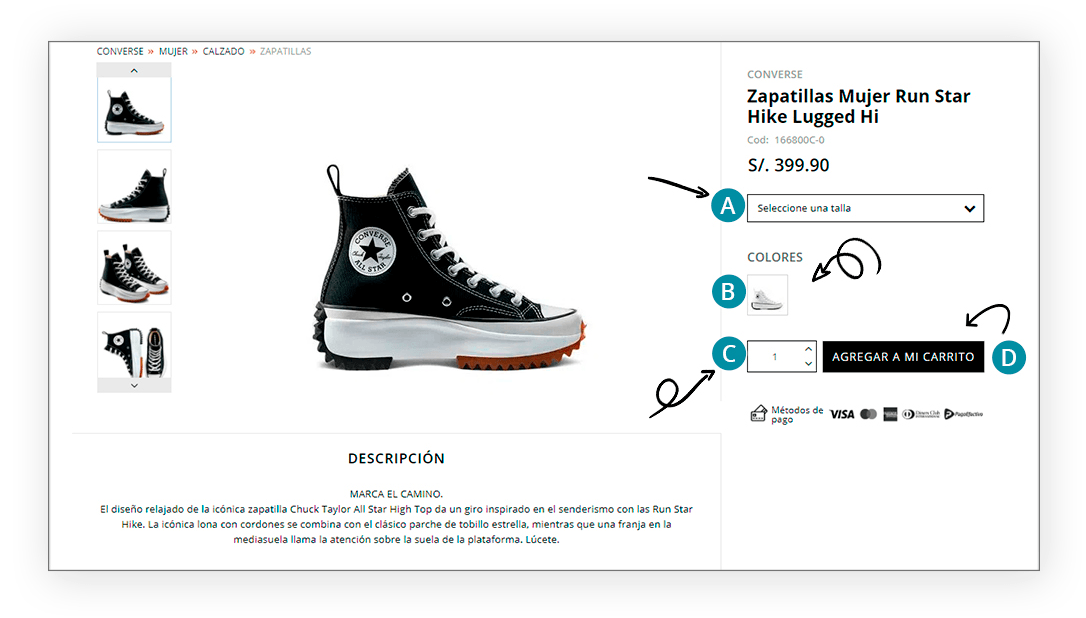Open the CALZADO breadcrumb link
Image resolution: width=1086 pixels, height=618 pixels.
click(x=223, y=51)
